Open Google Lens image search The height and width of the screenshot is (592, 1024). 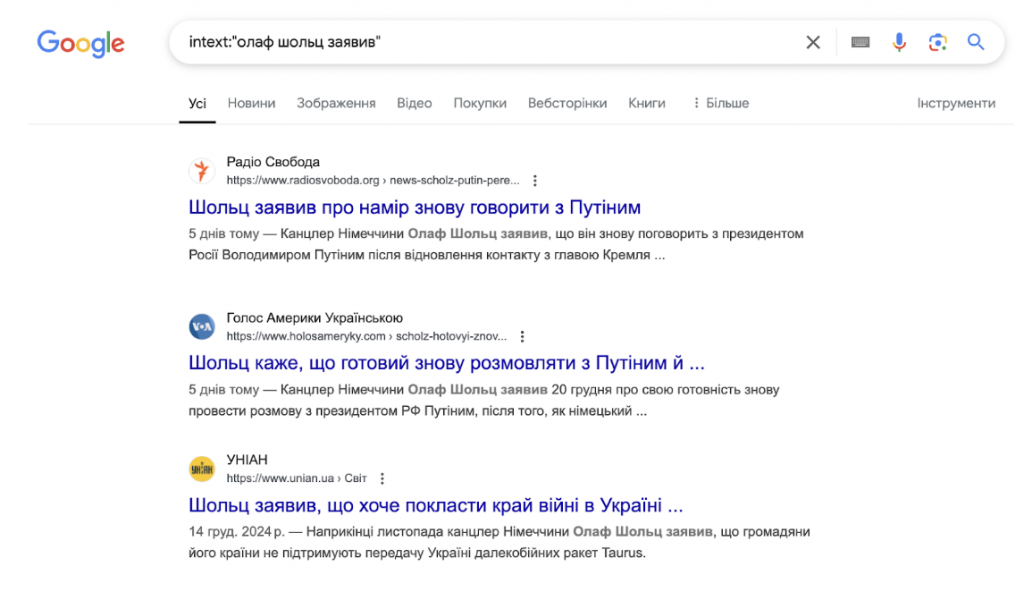pyautogui.click(x=938, y=42)
